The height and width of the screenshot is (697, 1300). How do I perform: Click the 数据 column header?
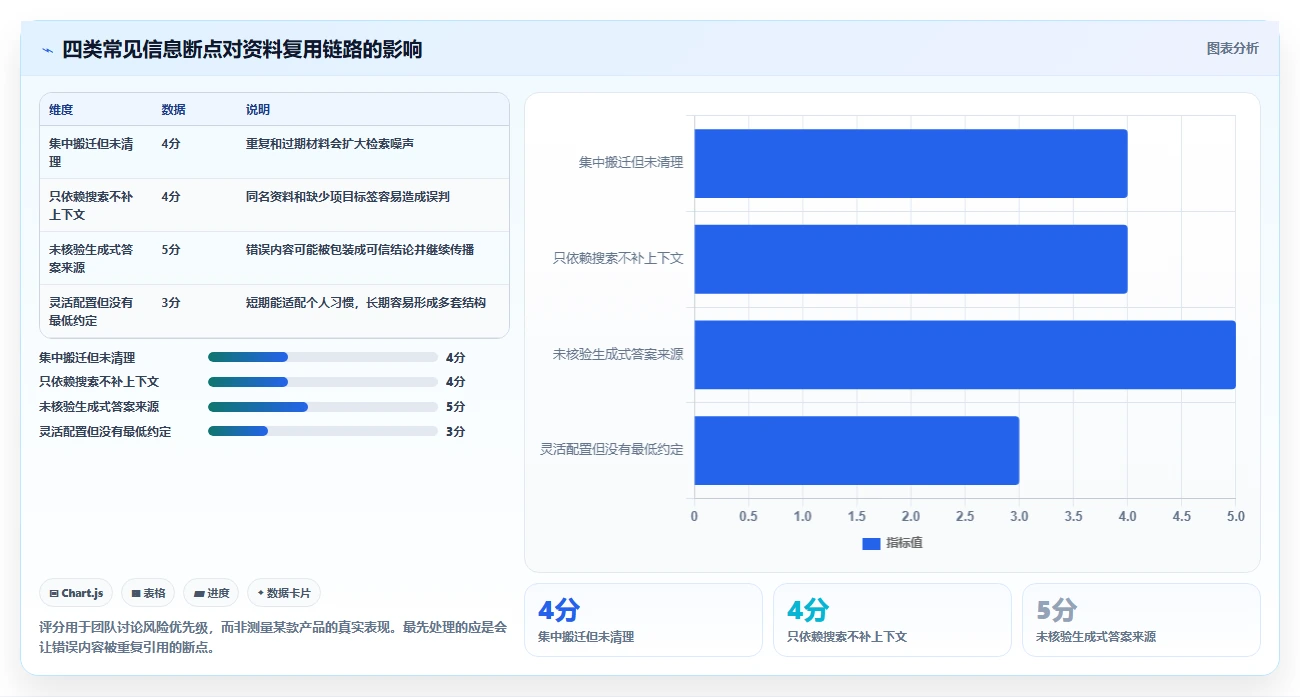coord(173,110)
